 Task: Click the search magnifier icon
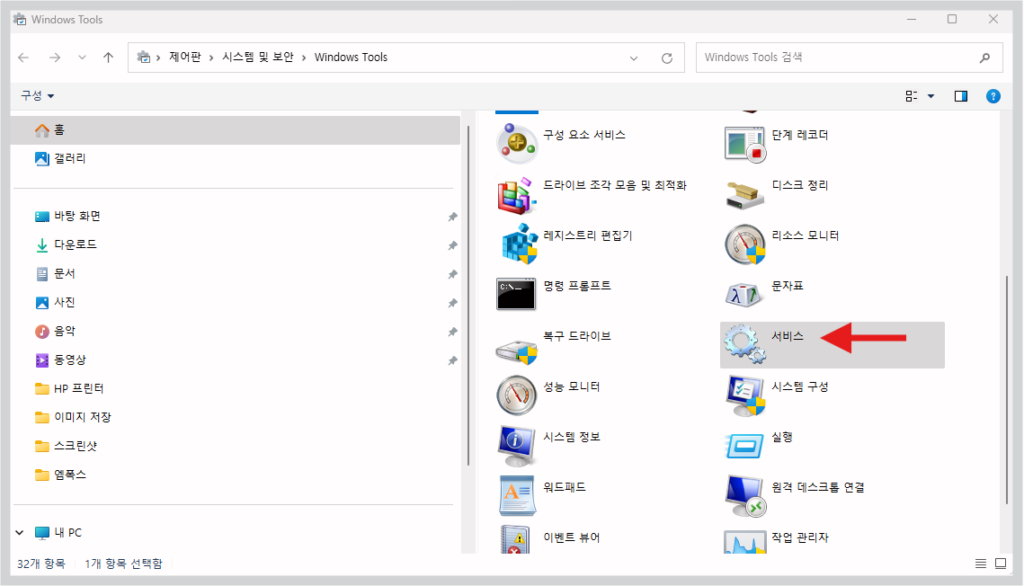click(x=984, y=58)
